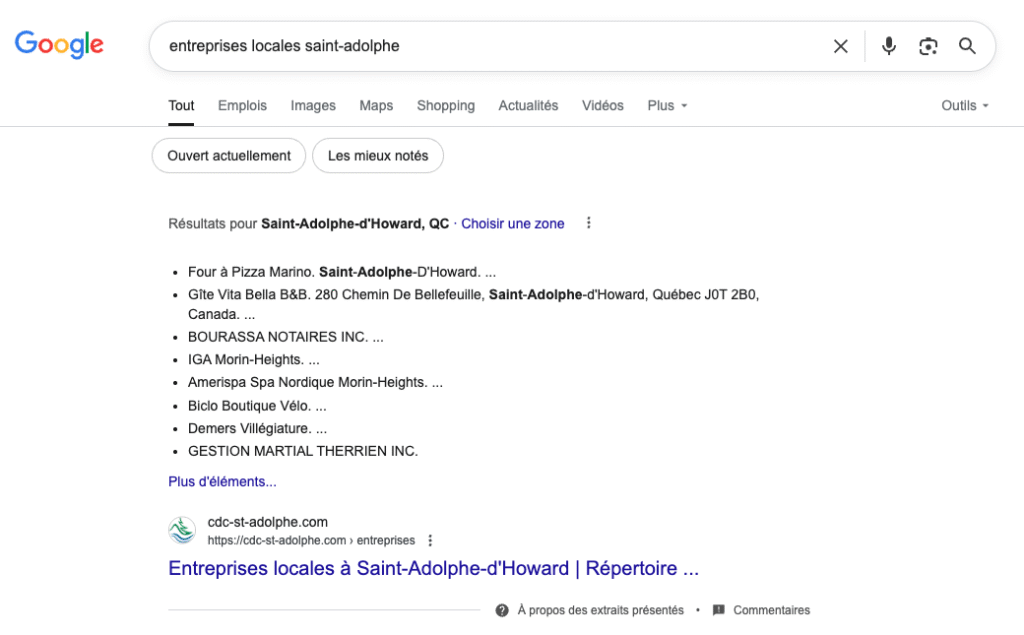Toggle the Les mieux notés filter chip
1024x635 pixels.
(378, 156)
